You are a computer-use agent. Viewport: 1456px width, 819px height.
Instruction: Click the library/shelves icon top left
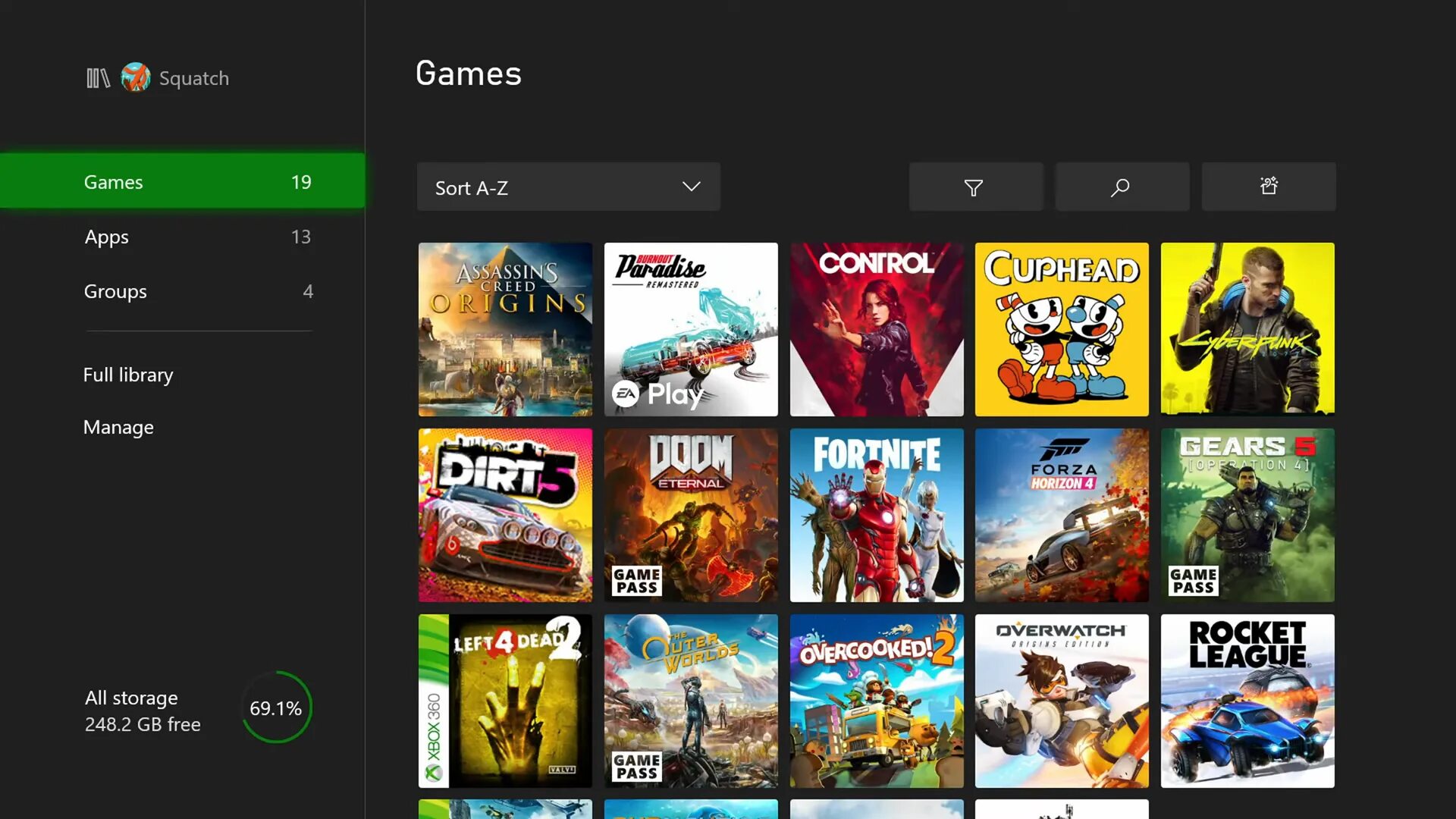coord(97,77)
